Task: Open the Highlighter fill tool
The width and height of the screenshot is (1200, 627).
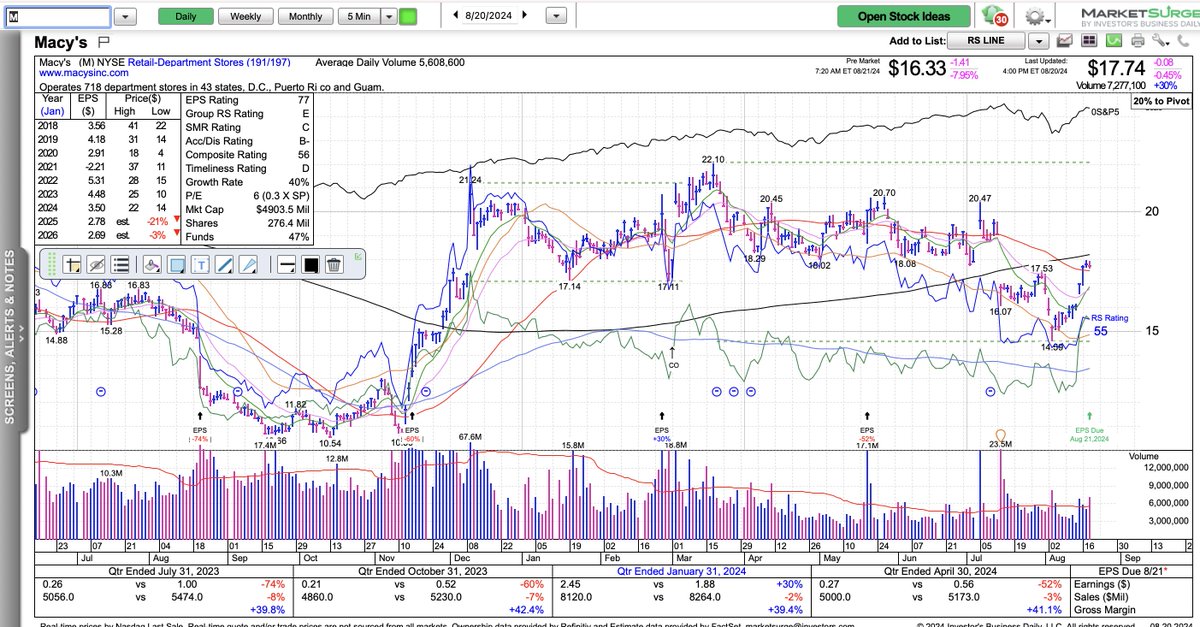Action: pos(153,265)
